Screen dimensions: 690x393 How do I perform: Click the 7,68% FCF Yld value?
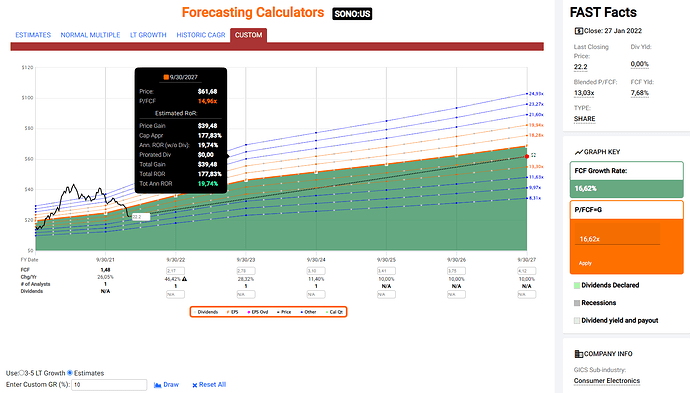[639, 93]
